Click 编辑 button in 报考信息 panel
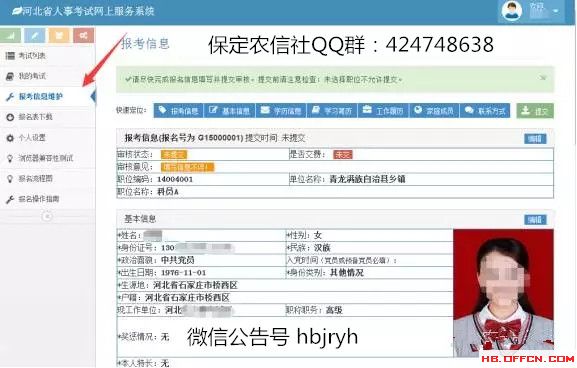The width and height of the screenshot is (577, 368). click(535, 139)
